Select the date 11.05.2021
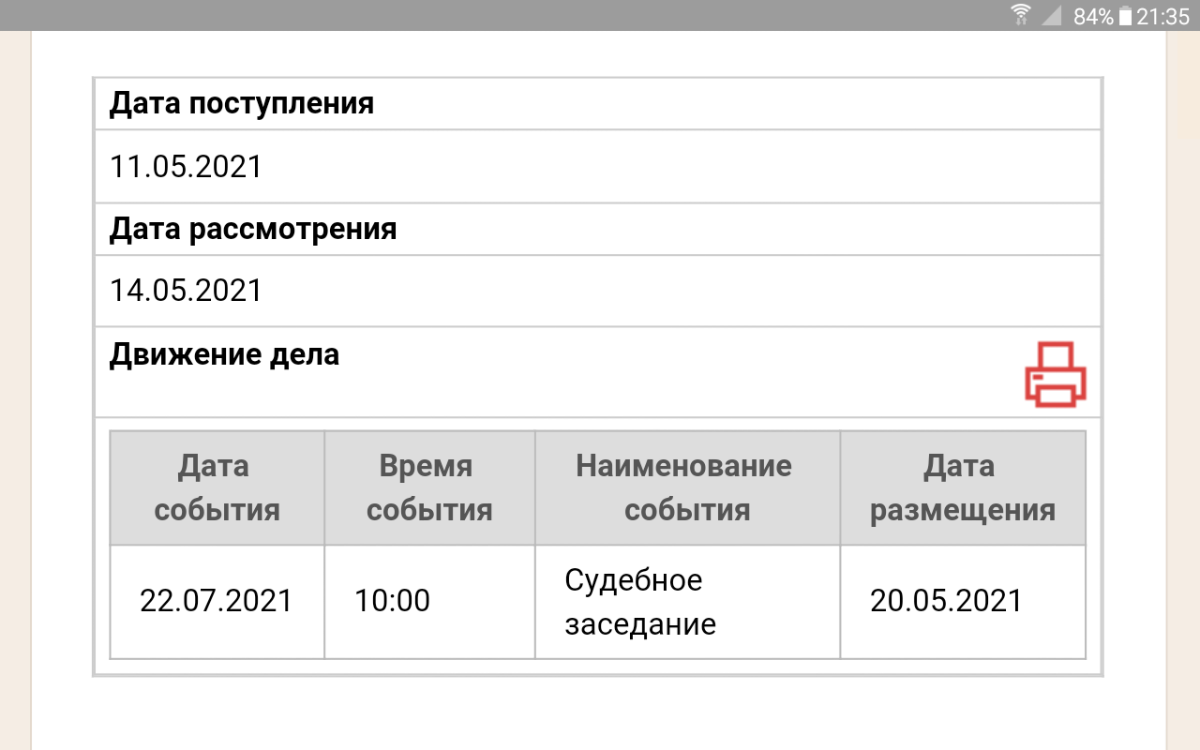 (x=185, y=166)
